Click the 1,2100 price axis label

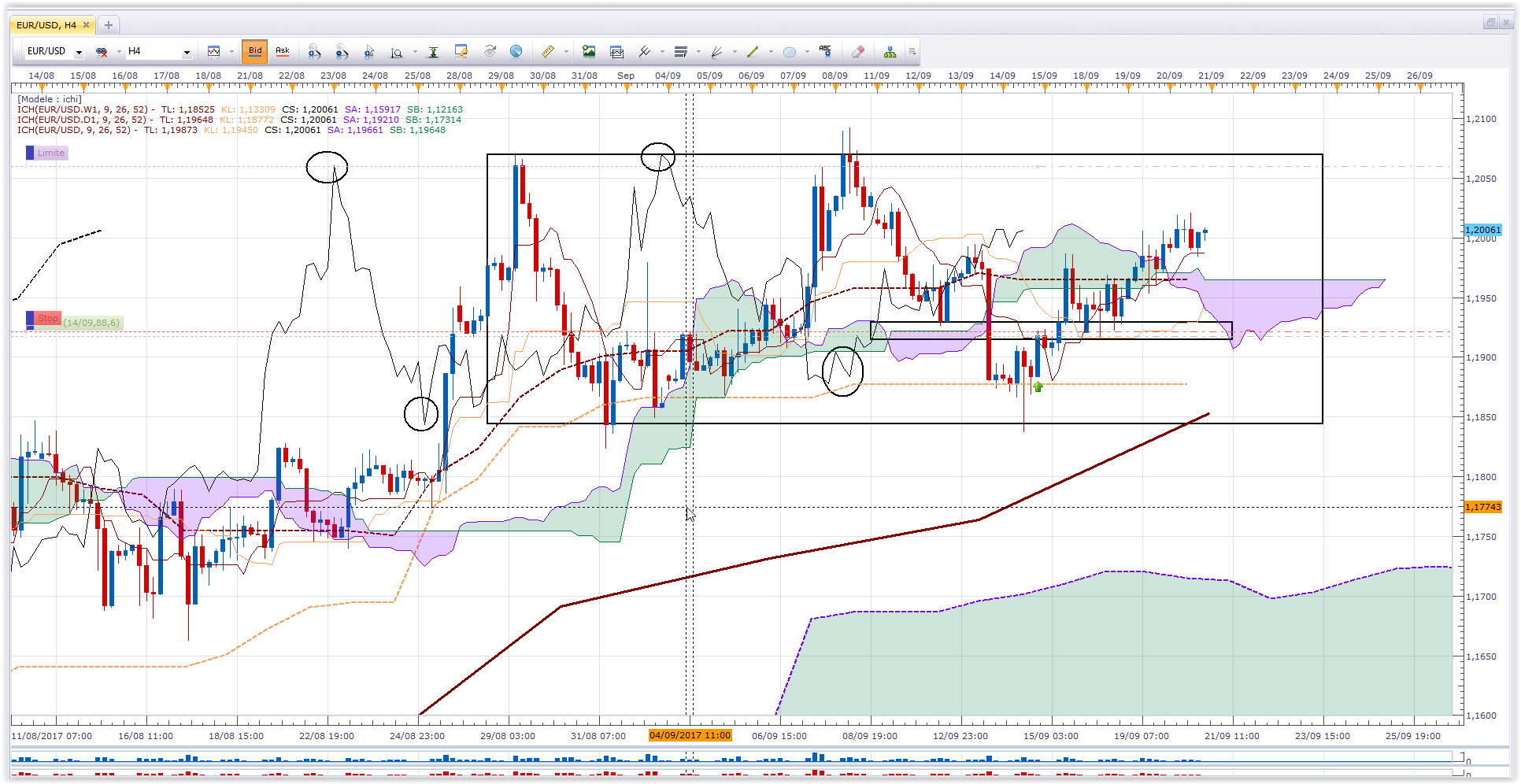[x=1481, y=119]
